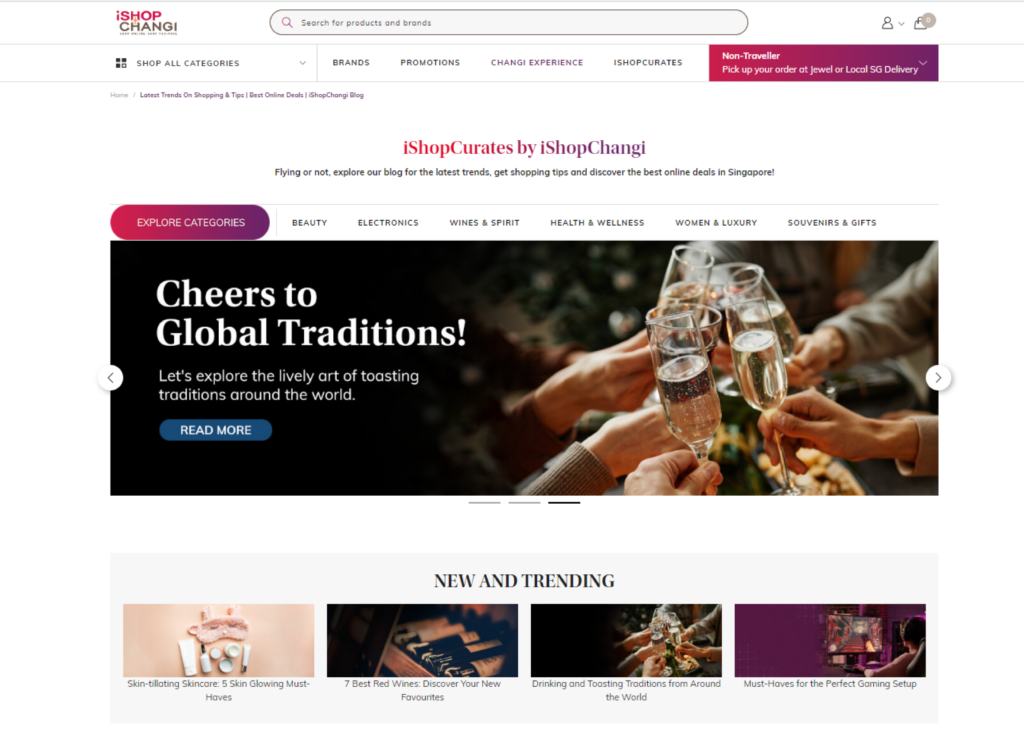Switch to the Wines & Spirit tab
1024x741 pixels.
pos(485,223)
